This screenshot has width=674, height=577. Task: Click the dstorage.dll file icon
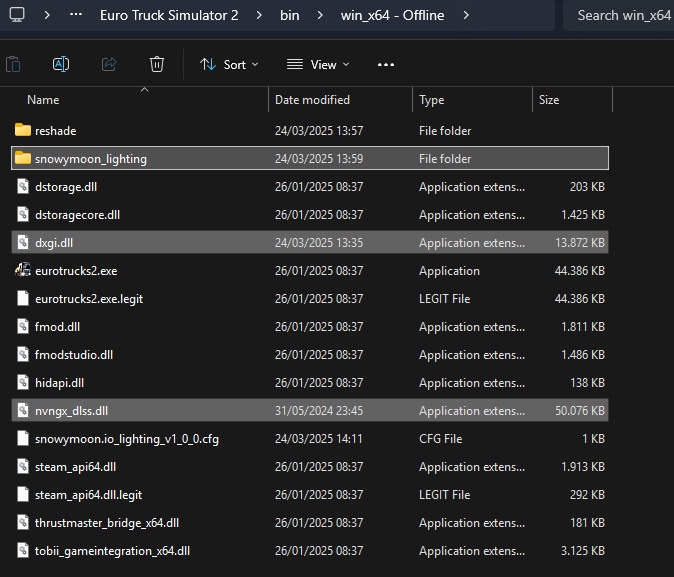tap(23, 186)
